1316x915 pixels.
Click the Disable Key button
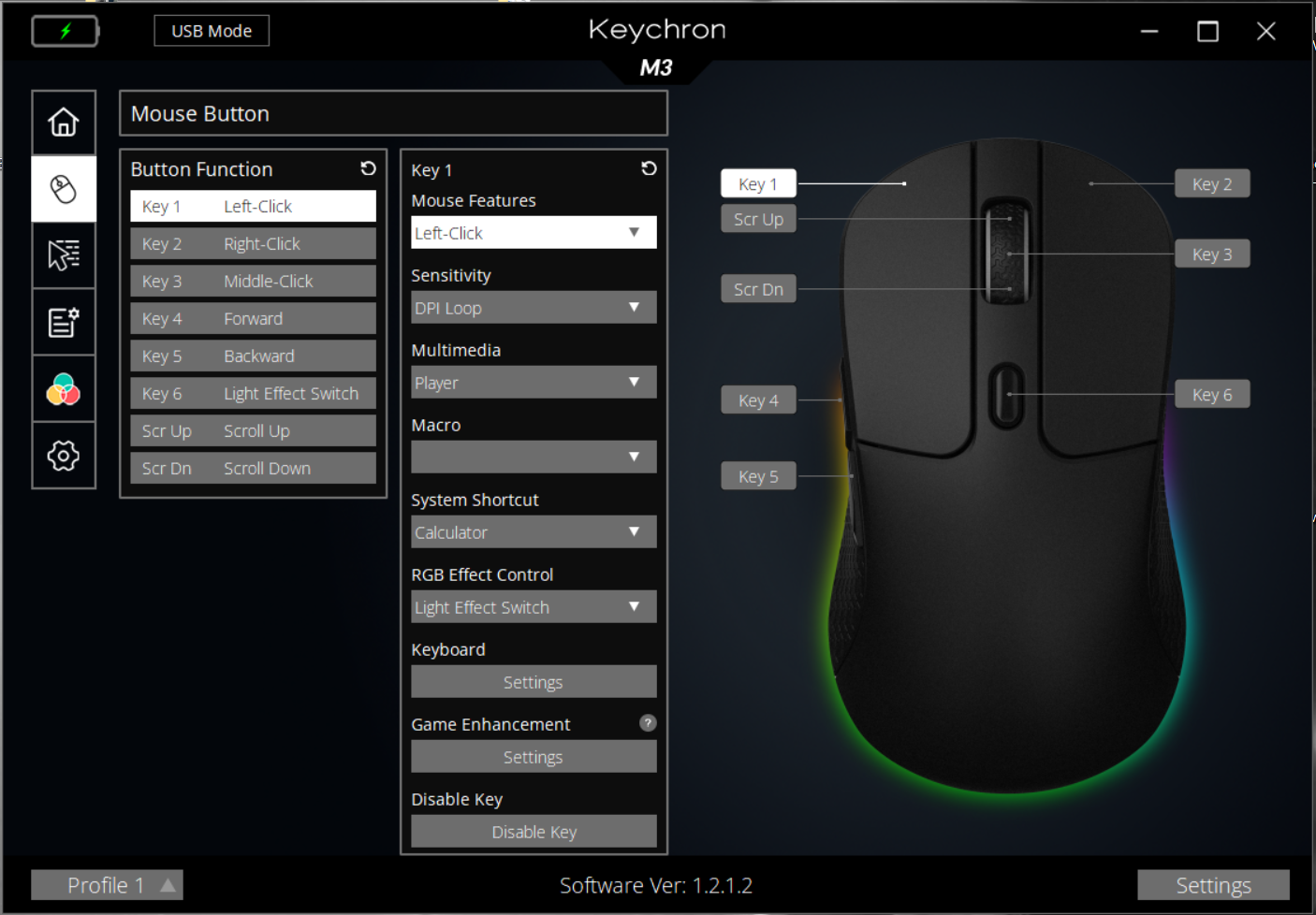[534, 832]
